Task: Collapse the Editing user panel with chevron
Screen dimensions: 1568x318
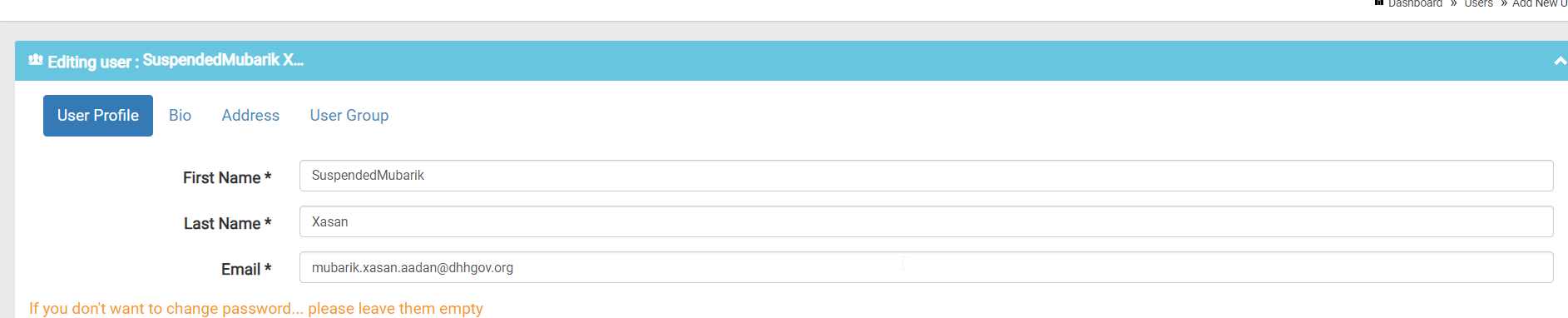Action: tap(1561, 62)
